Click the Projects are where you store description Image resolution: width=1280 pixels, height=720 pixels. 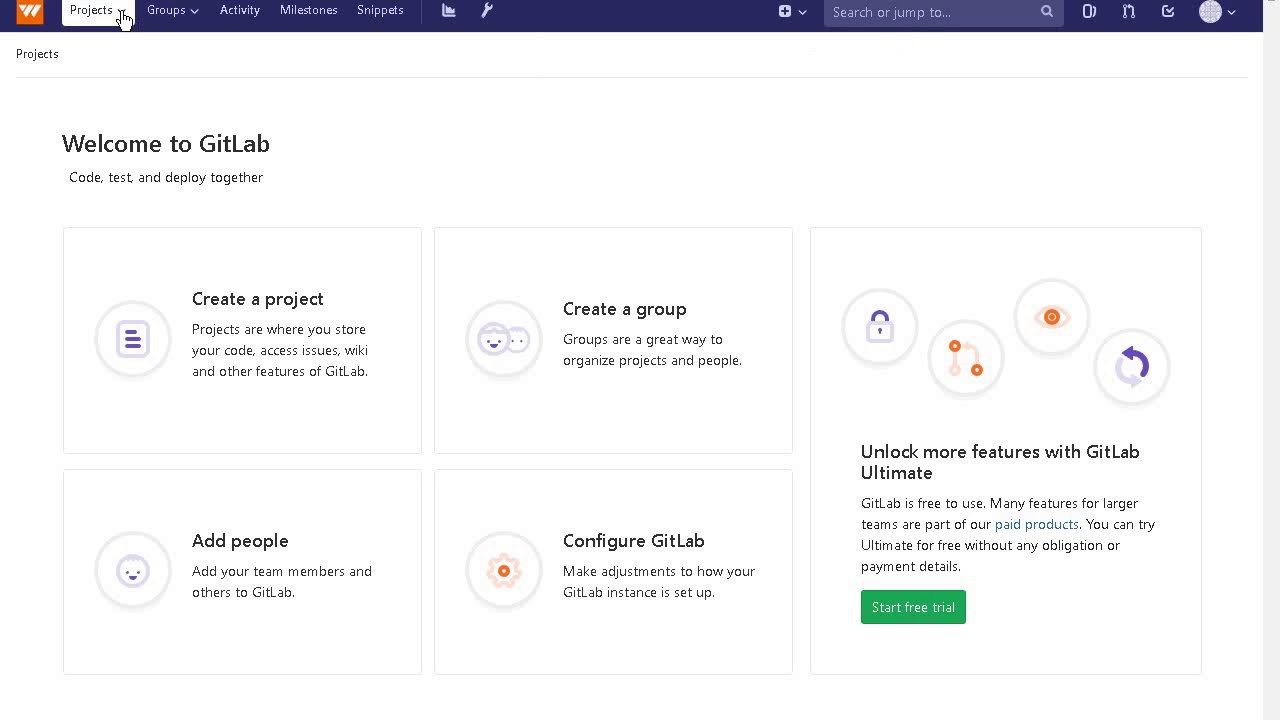click(280, 350)
